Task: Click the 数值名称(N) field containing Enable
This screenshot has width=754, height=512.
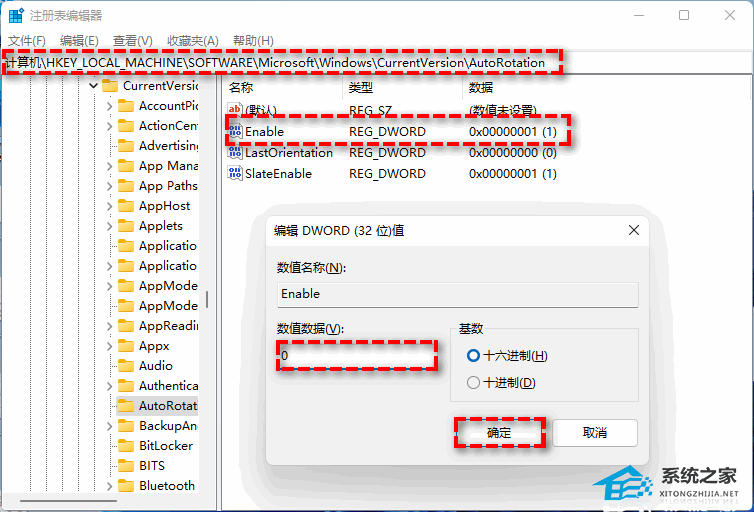Action: click(458, 294)
